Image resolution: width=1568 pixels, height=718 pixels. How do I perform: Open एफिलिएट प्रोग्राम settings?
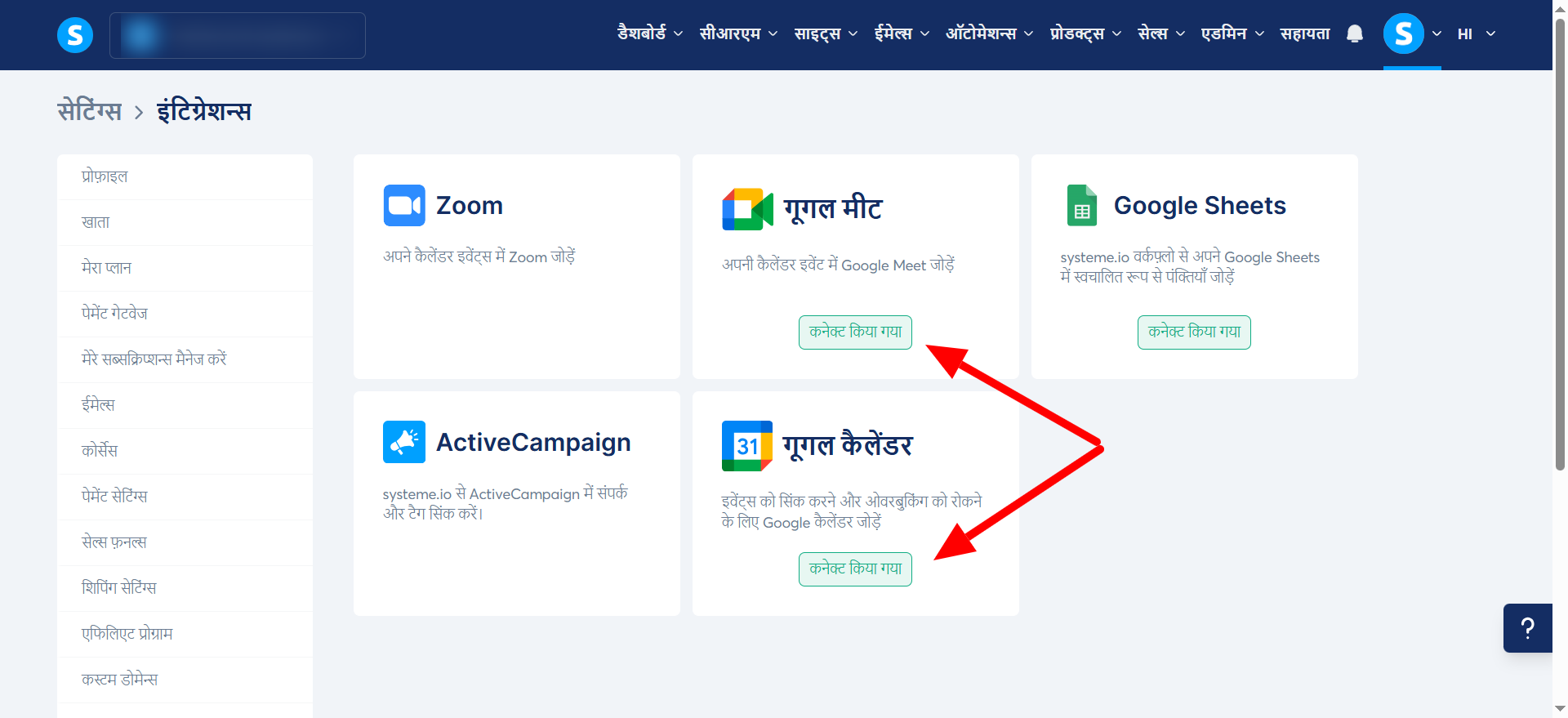(185, 634)
